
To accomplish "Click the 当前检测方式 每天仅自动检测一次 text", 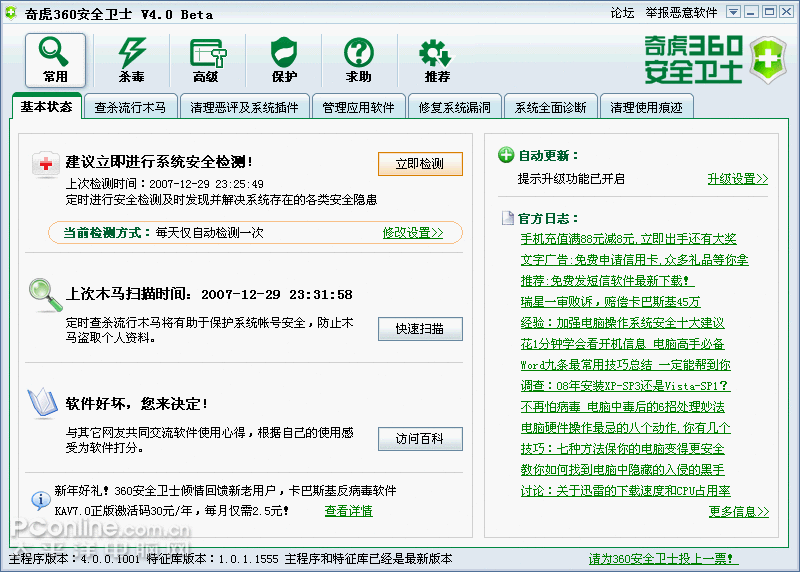I will pos(163,233).
